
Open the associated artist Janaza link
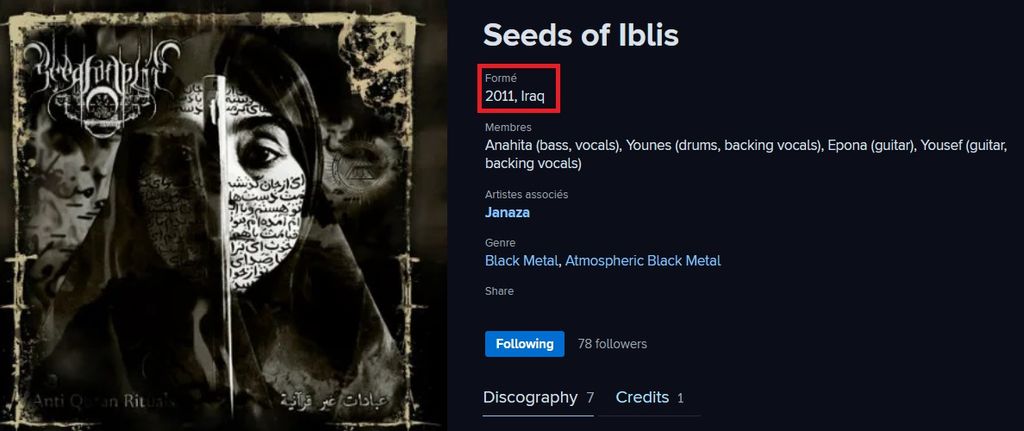[x=509, y=212]
